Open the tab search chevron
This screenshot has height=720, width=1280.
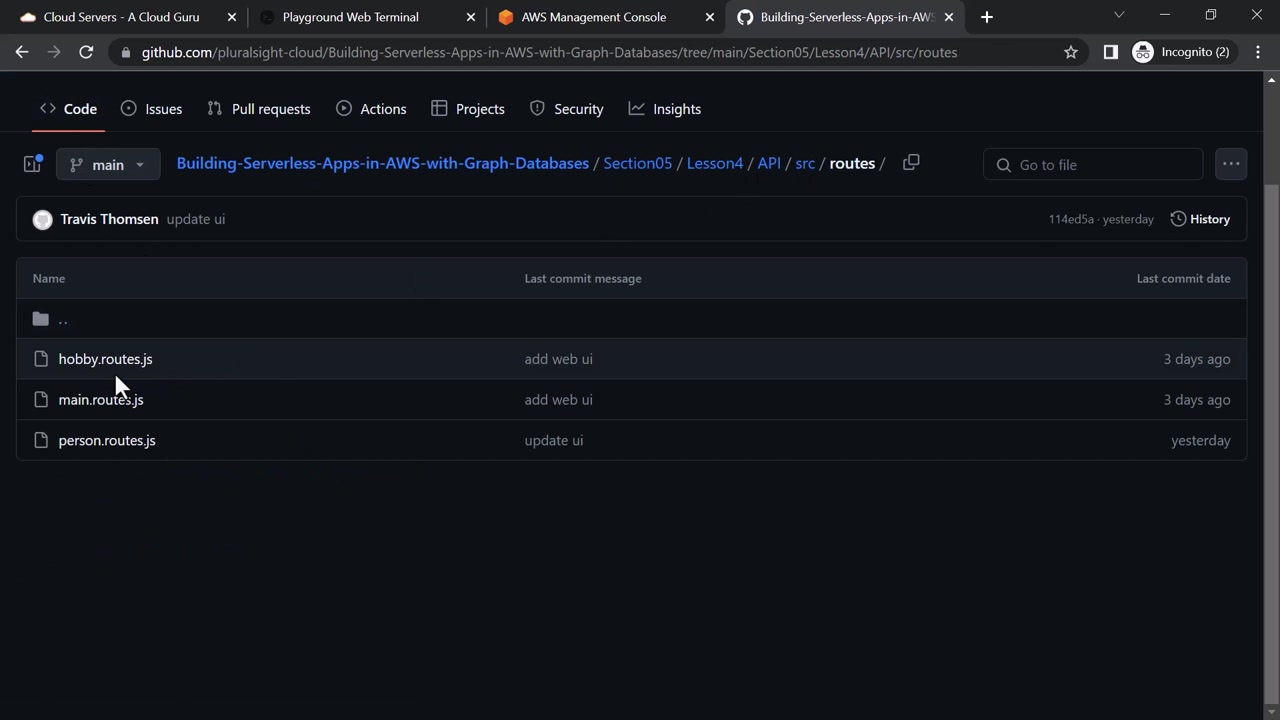1119,15
